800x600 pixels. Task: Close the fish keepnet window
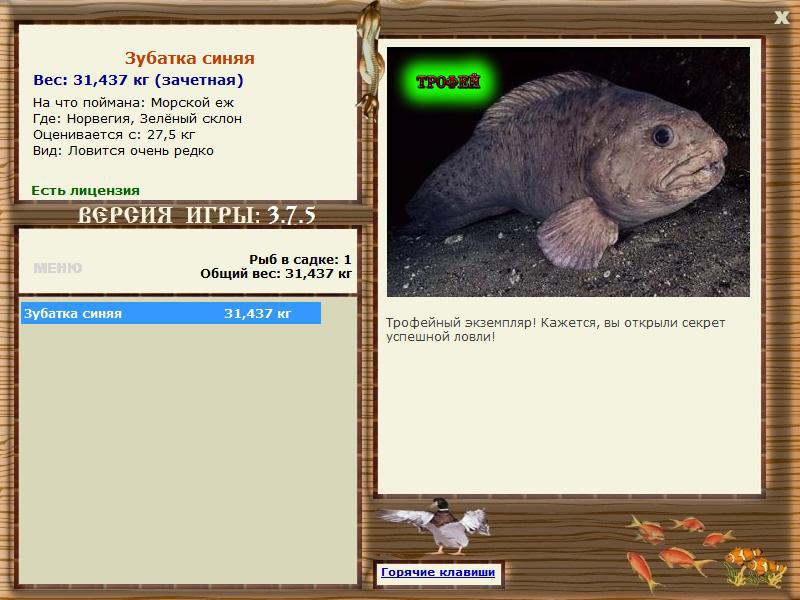coord(781,17)
